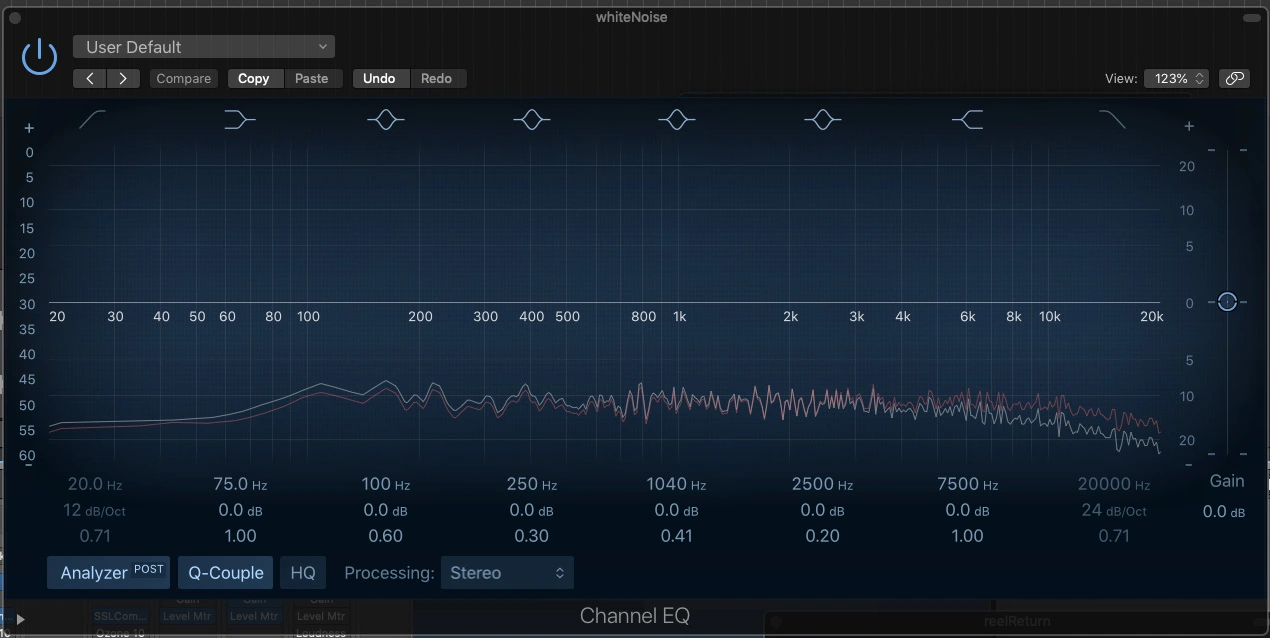
Task: Toggle the 100 Hz parametric band icon
Action: click(x=385, y=120)
